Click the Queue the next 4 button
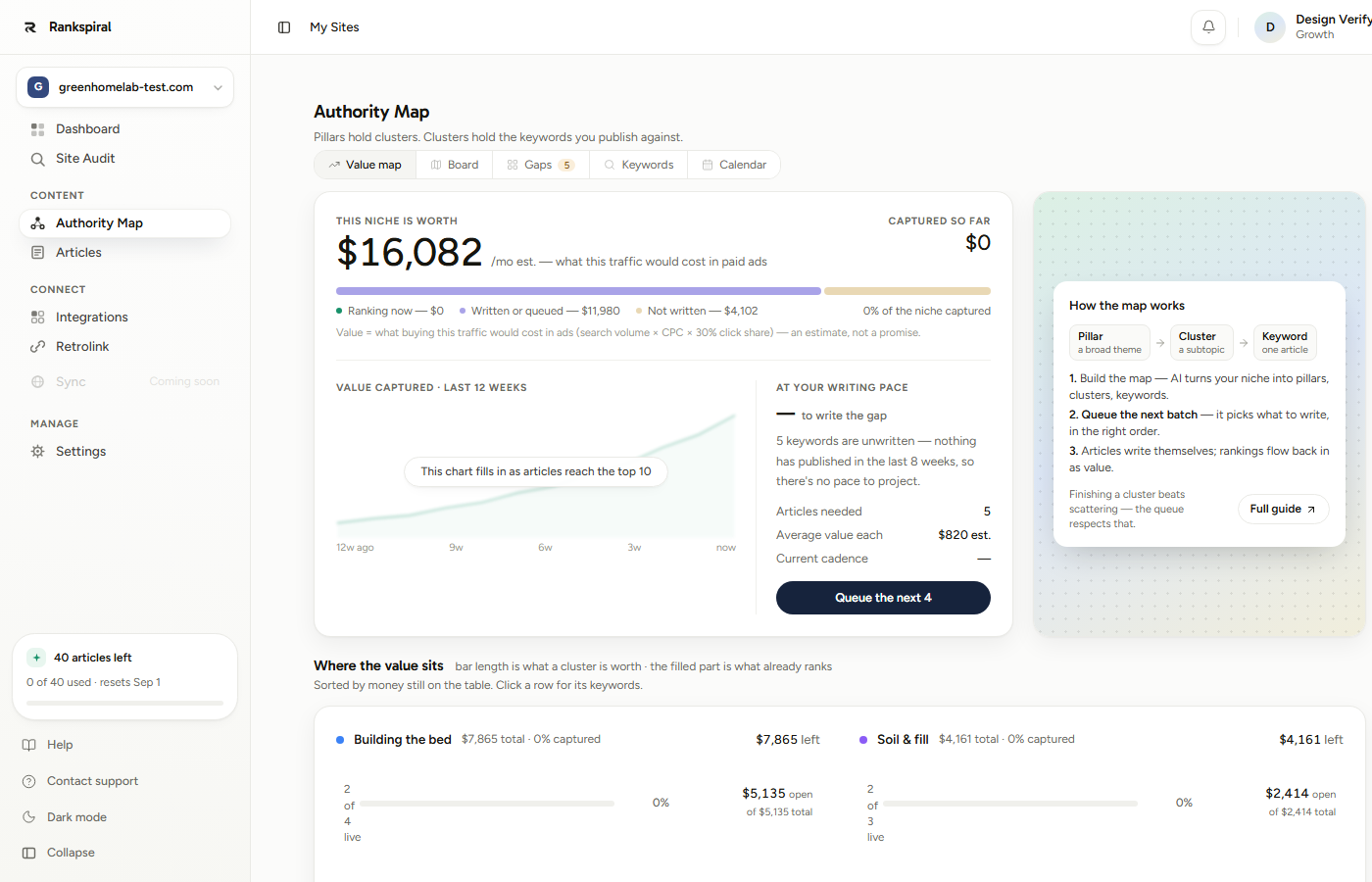Image resolution: width=1372 pixels, height=882 pixels. [883, 598]
